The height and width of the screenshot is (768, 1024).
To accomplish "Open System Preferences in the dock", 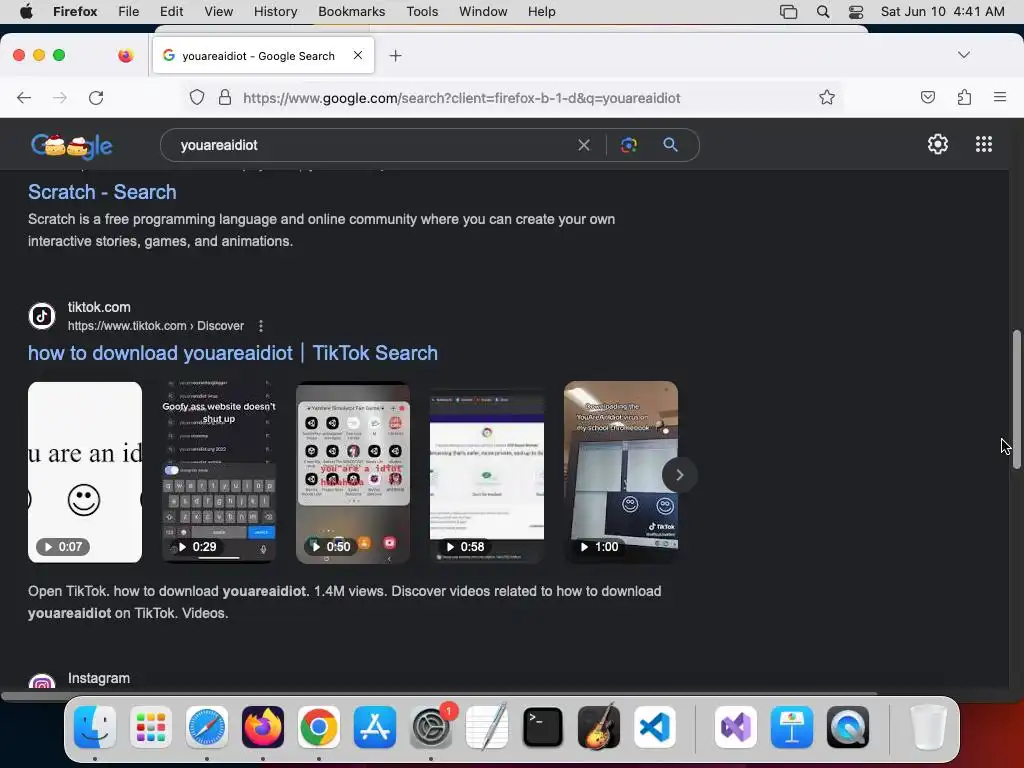I will tap(431, 727).
